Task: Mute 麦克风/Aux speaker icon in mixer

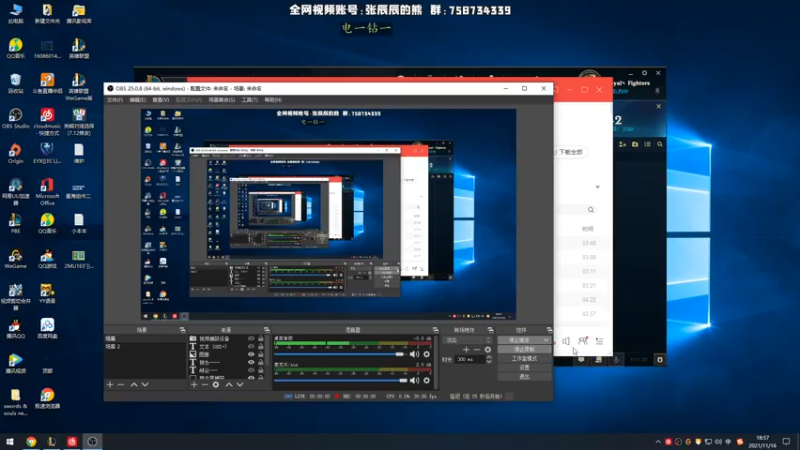Action: 414,380
